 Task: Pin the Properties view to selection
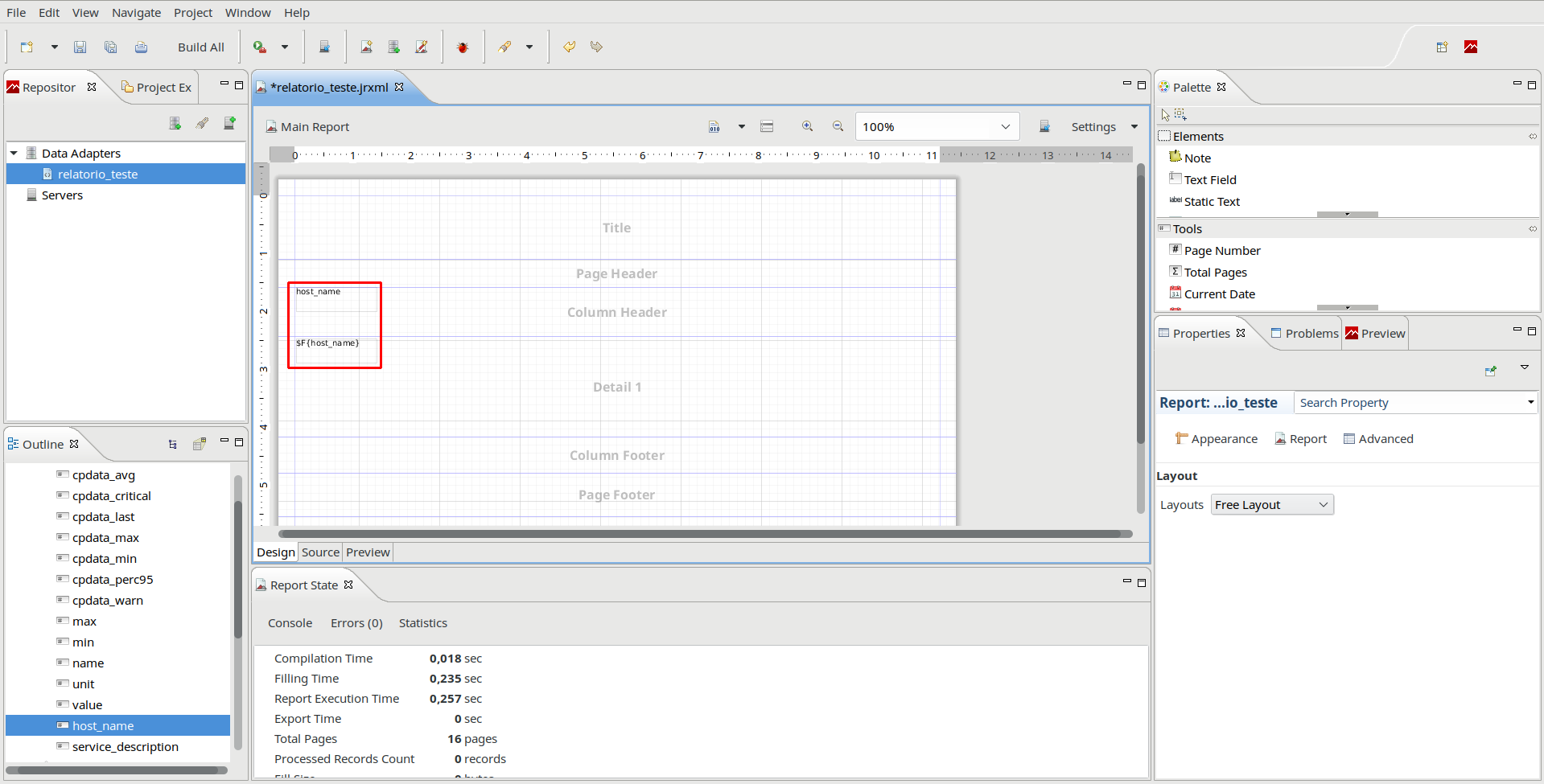click(x=1490, y=371)
